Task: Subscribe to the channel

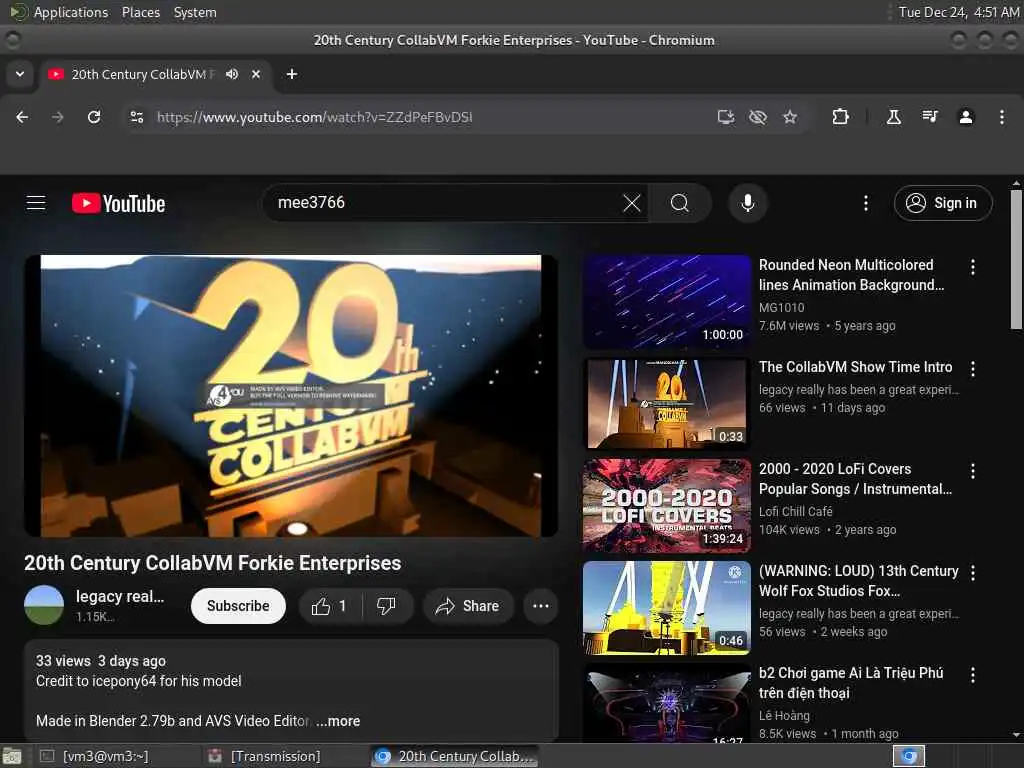Action: [238, 606]
